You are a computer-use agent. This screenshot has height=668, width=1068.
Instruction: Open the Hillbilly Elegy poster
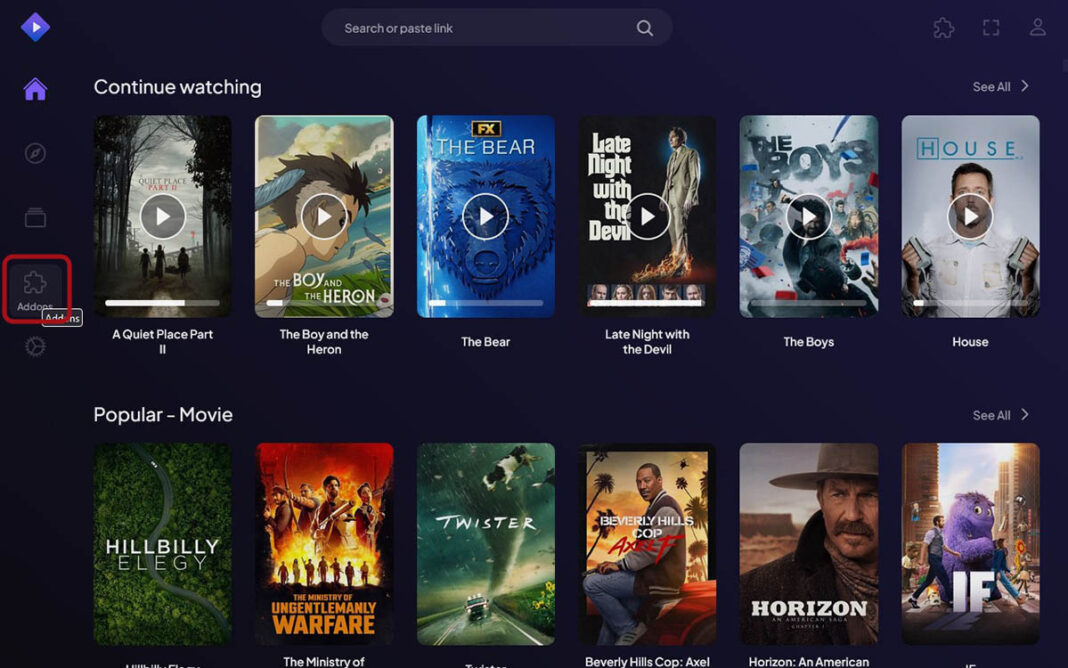[162, 543]
